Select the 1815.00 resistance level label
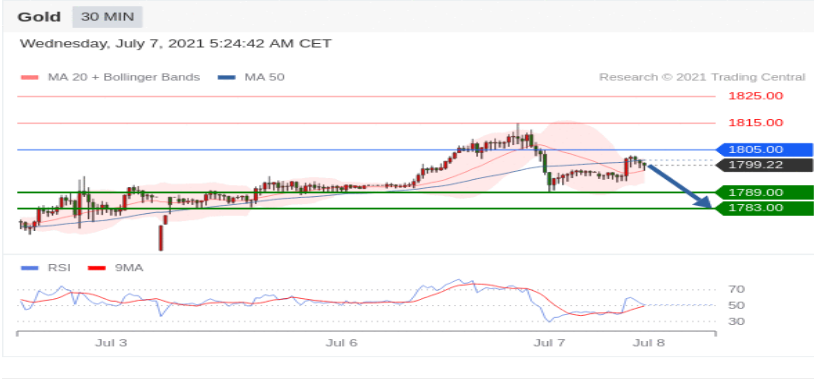This screenshot has height=384, width=814. coord(755,123)
